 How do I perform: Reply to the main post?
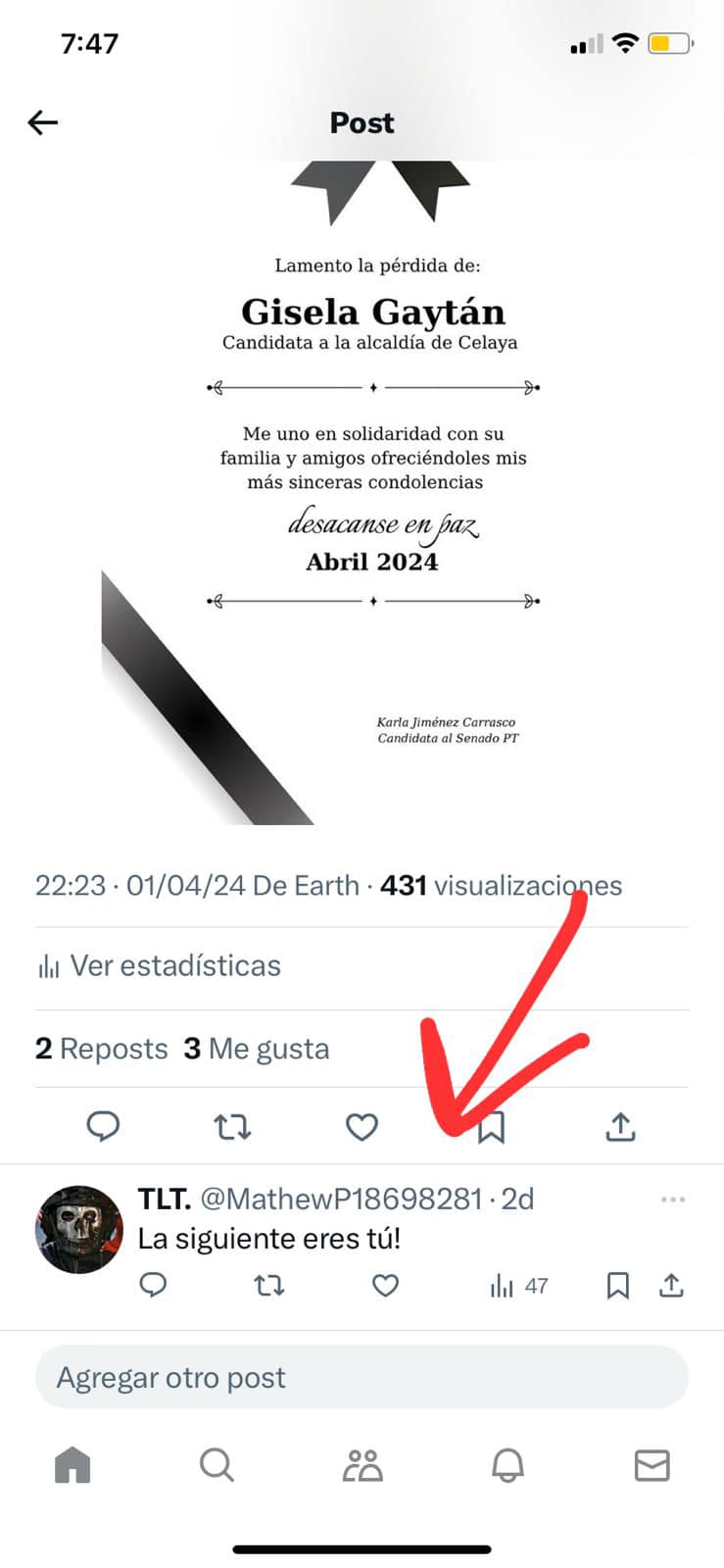(103, 1127)
